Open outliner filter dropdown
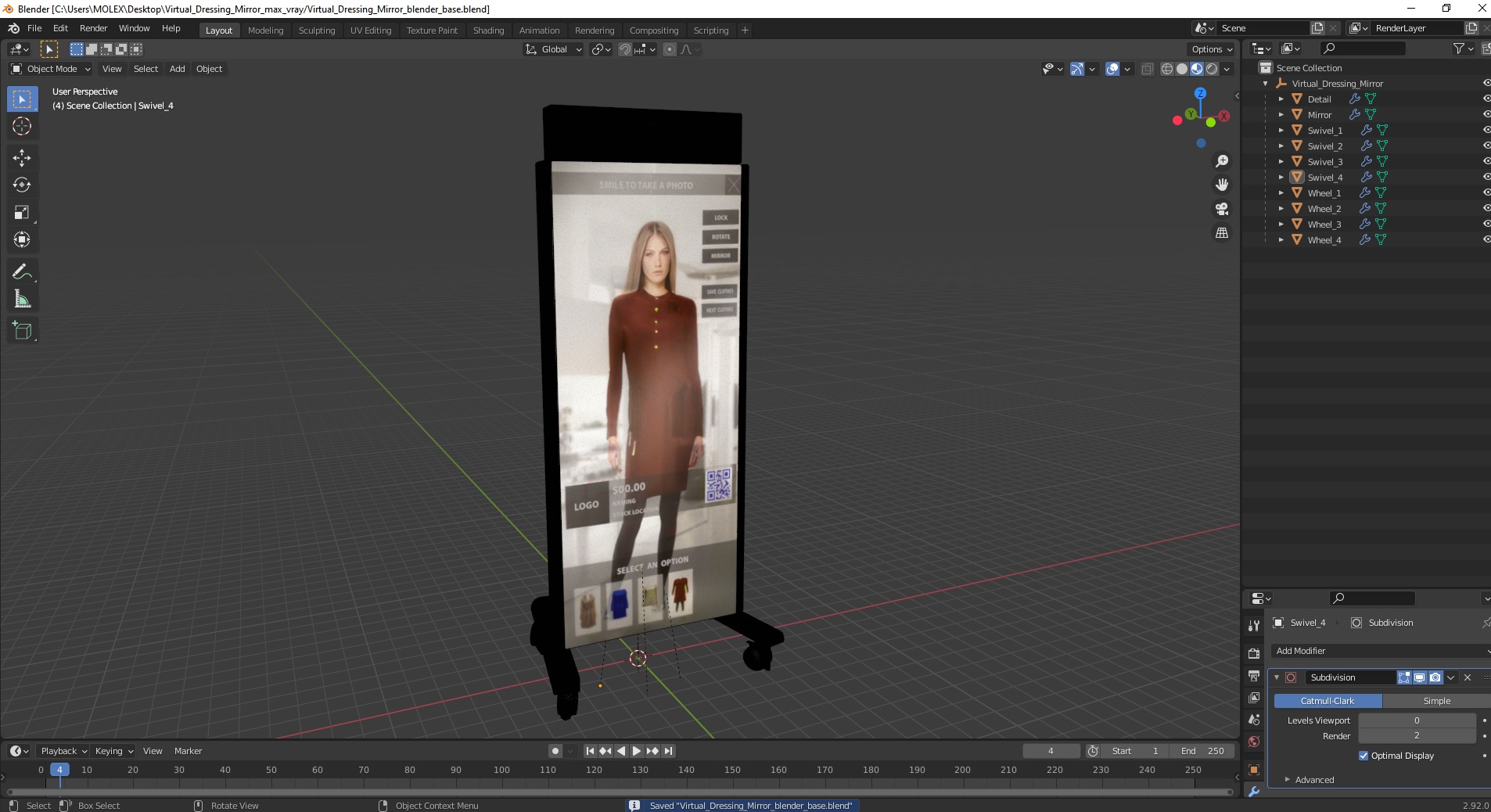 pyautogui.click(x=1462, y=49)
